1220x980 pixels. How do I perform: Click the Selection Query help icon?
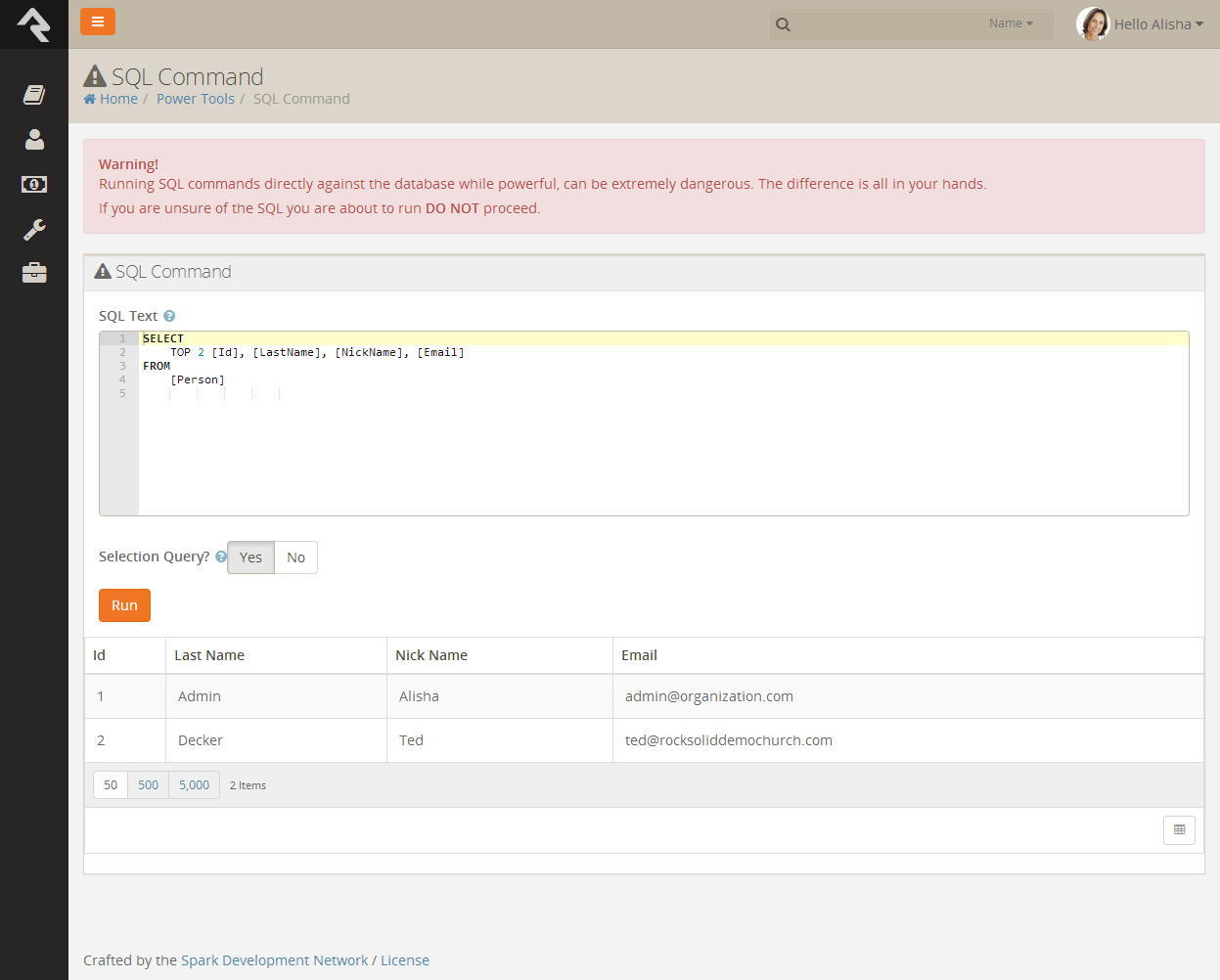tap(221, 557)
